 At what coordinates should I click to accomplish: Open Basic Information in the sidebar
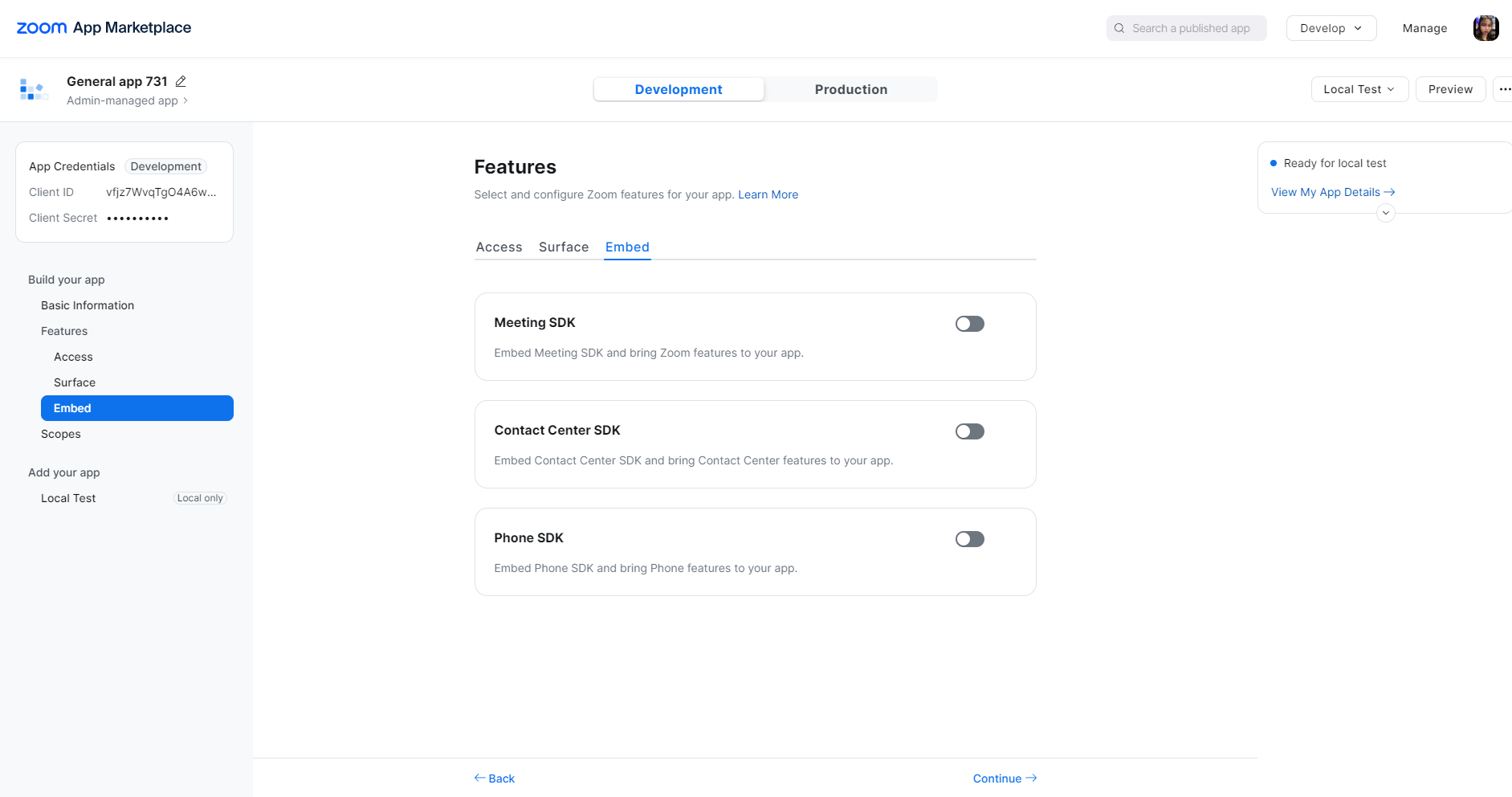point(88,305)
